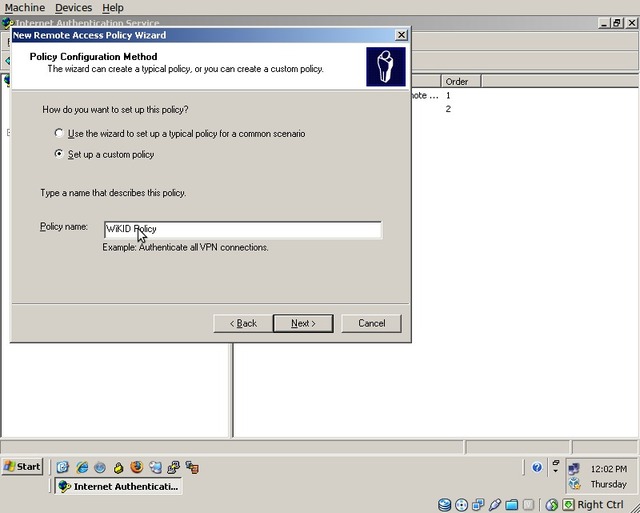Screen dimensions: 640x513
Task: Choose the typical policy wizard radio option
Action: [x=60, y=134]
